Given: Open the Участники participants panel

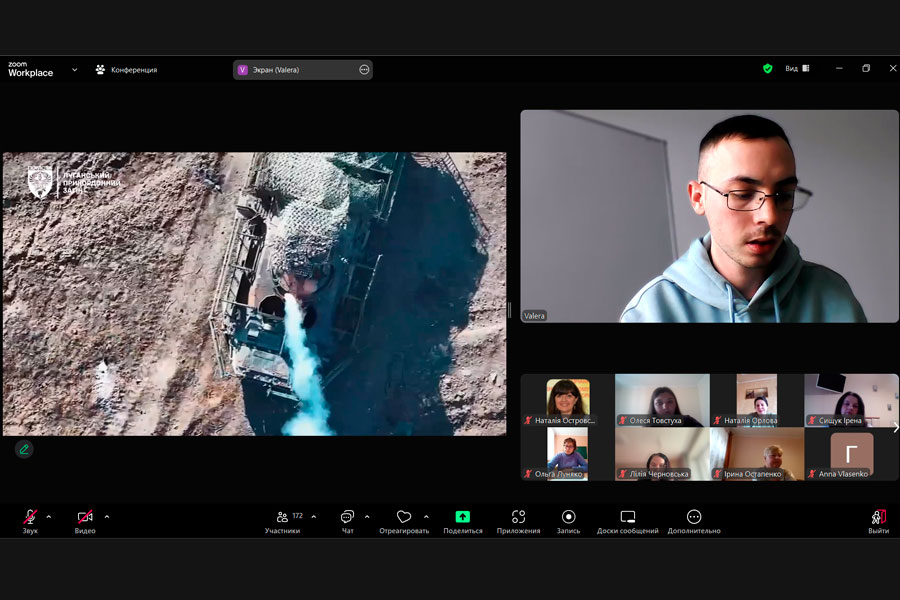Looking at the screenshot, I should click(283, 522).
